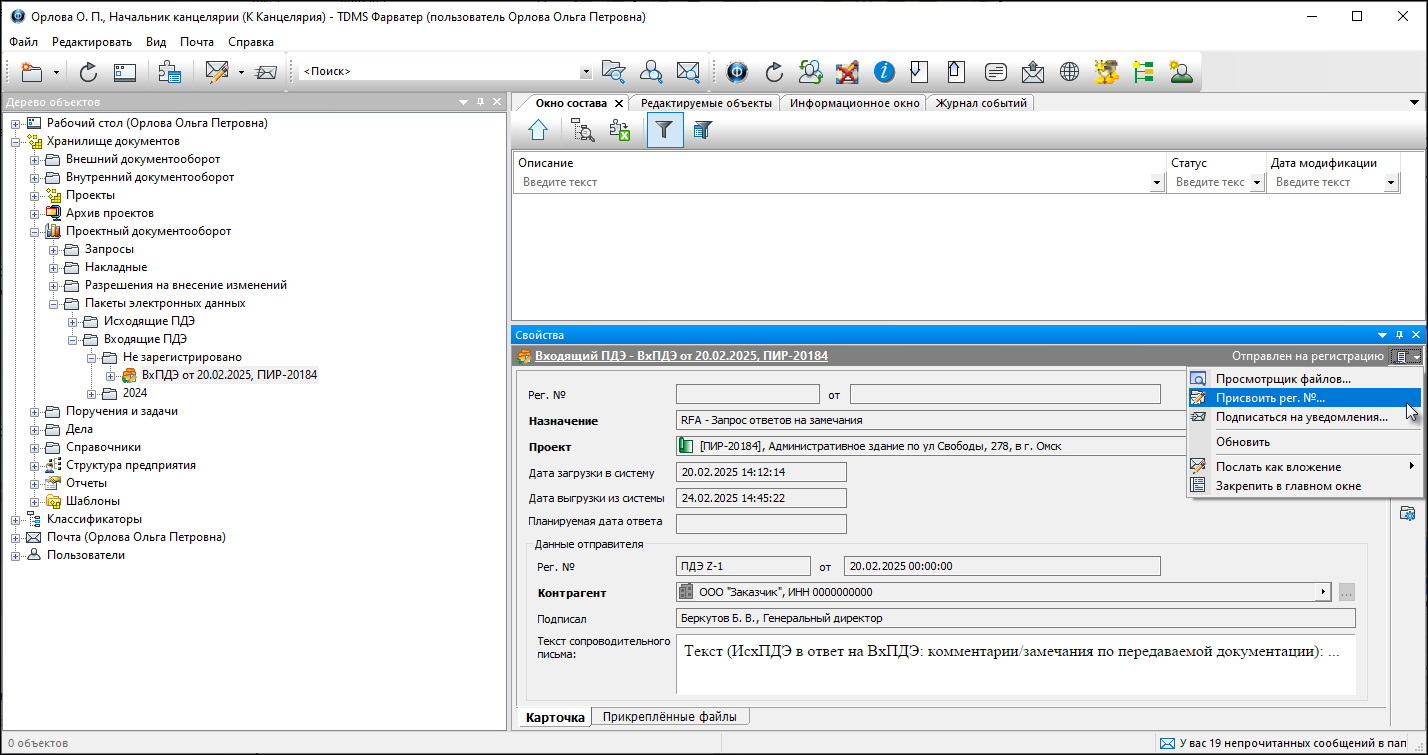
Task: Select Просмотрщик файлов... in context menu
Action: pos(1305,378)
